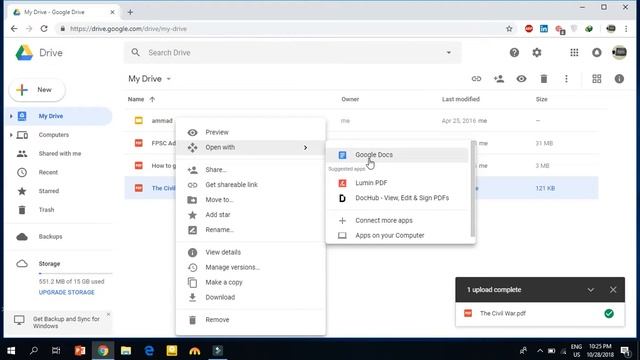Choose View details in the context menu
The image size is (640, 360).
tap(251, 252)
